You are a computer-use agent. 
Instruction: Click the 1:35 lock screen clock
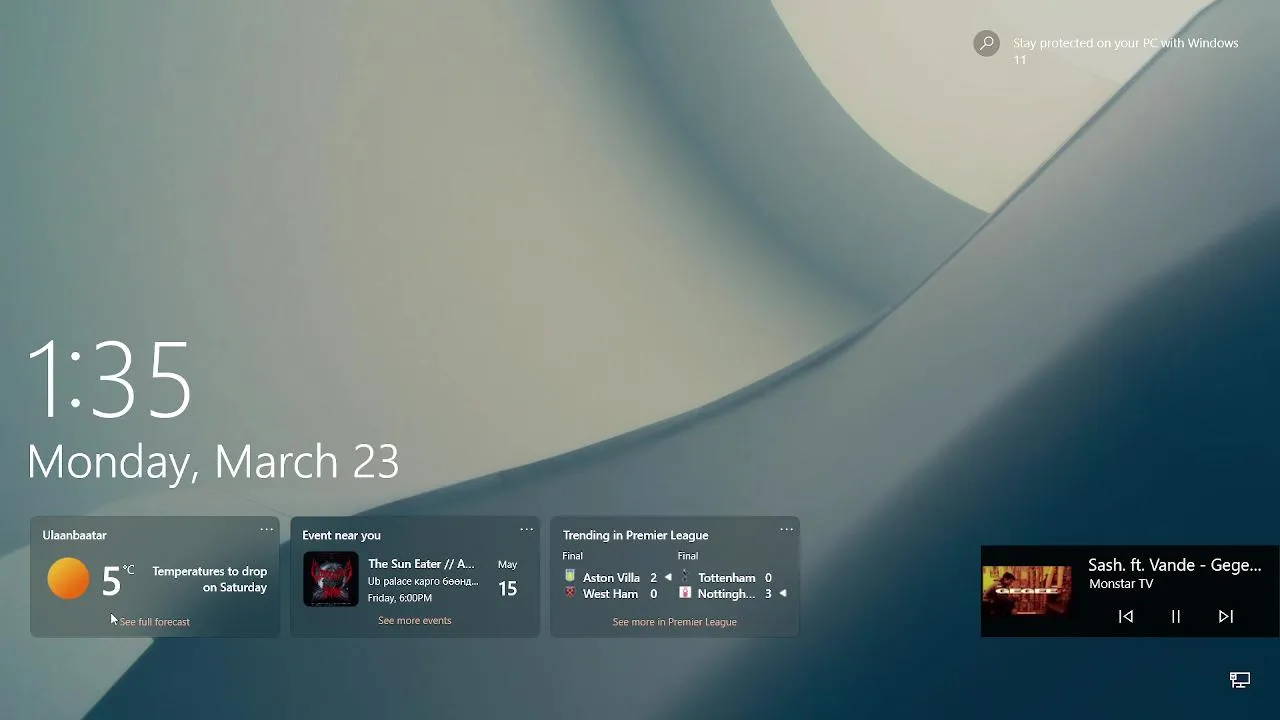click(109, 378)
